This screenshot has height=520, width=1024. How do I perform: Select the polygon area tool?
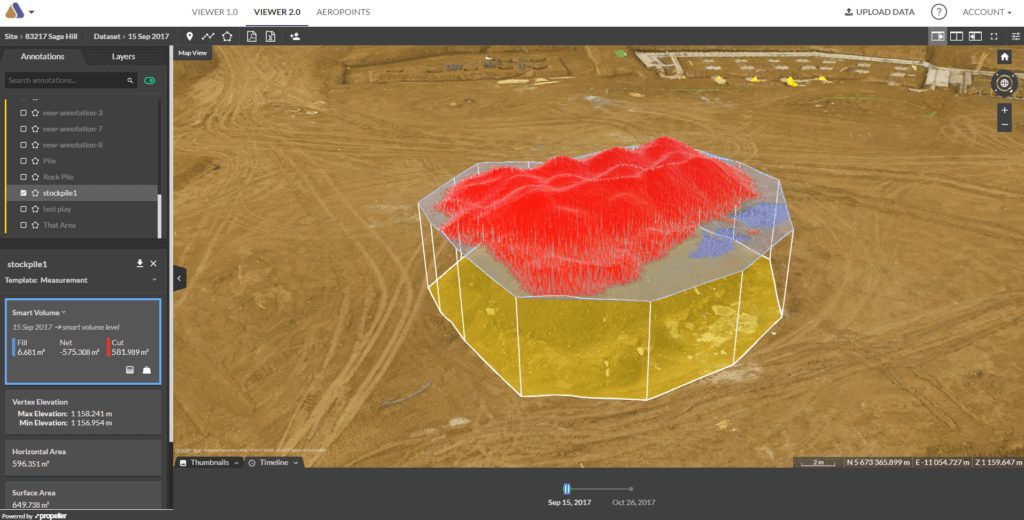pyautogui.click(x=227, y=36)
